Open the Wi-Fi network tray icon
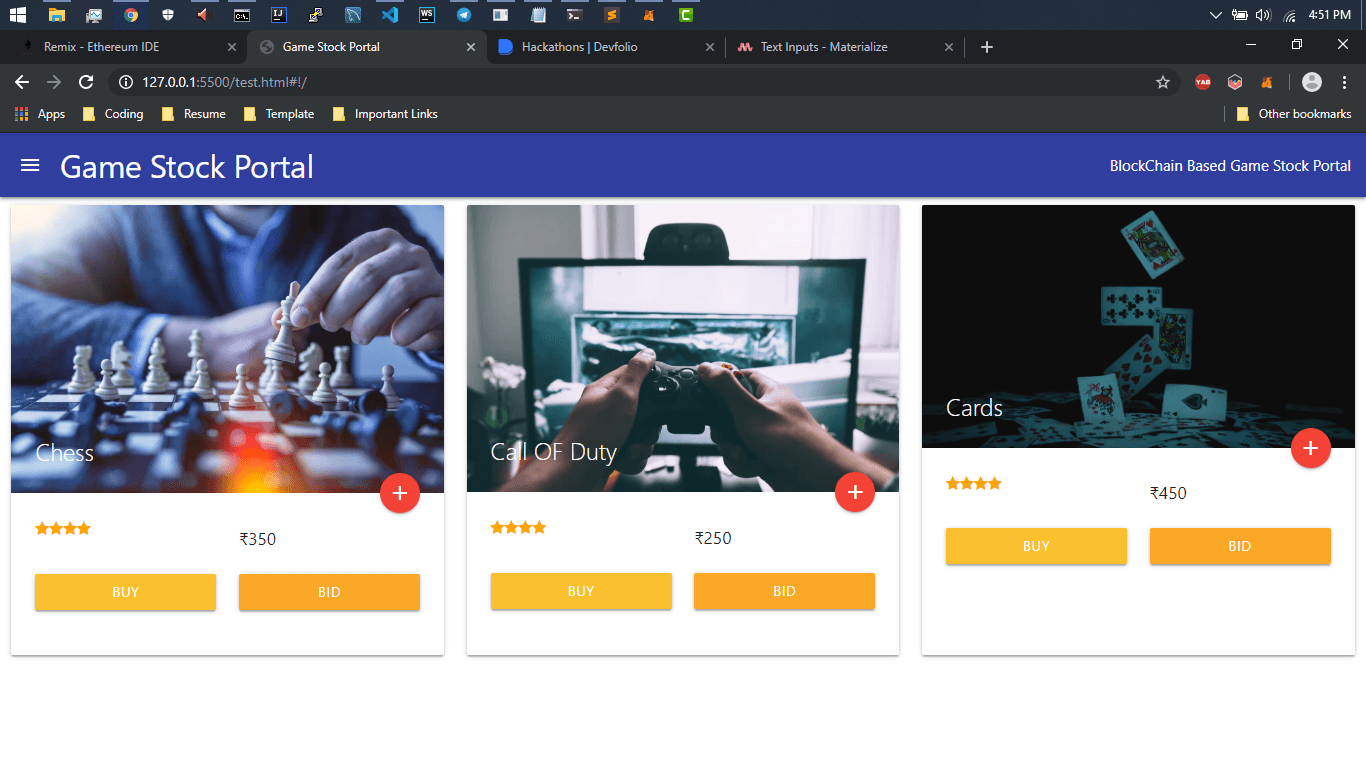The image size is (1366, 768). pyautogui.click(x=1289, y=15)
